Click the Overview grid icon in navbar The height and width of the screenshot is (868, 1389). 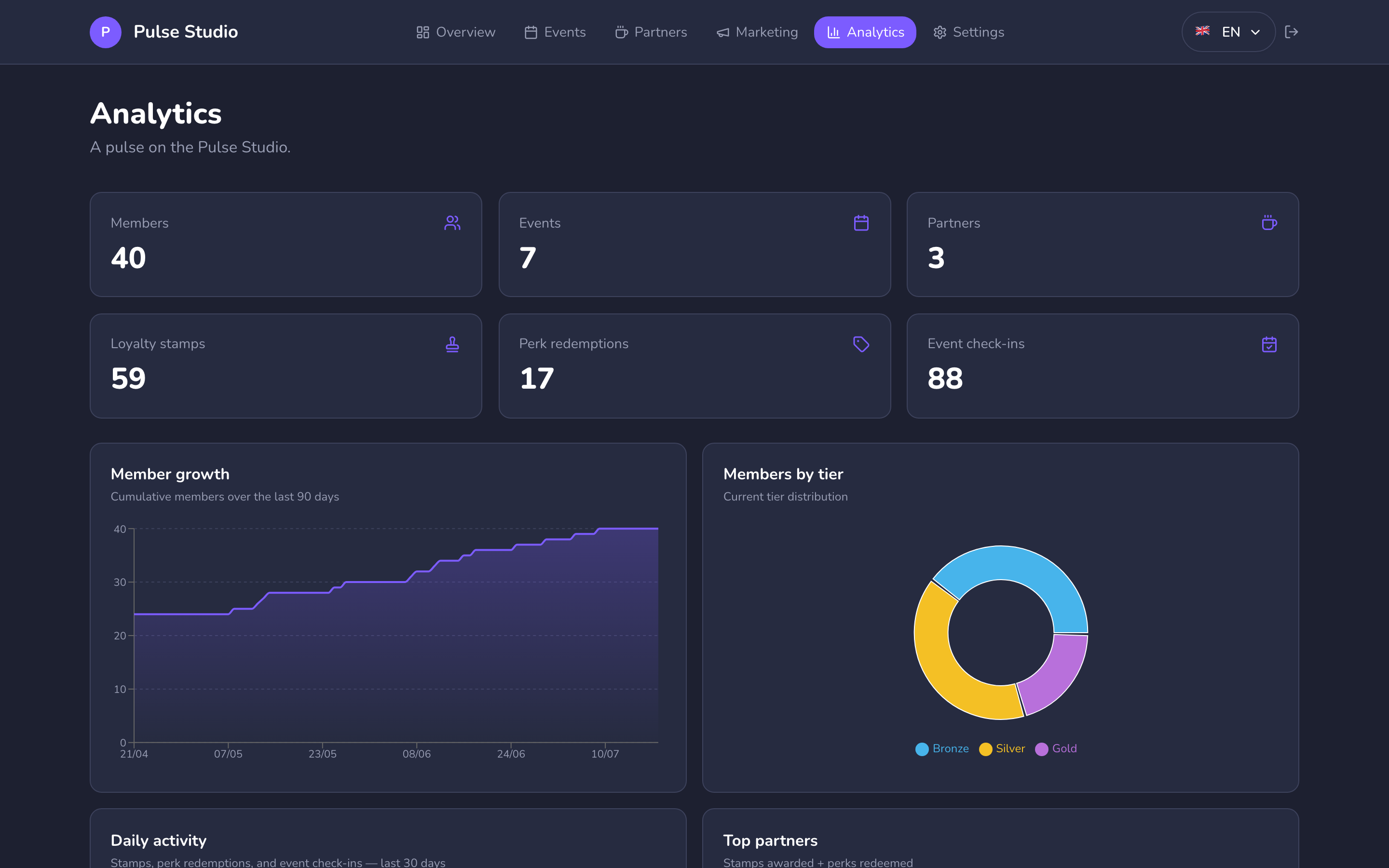point(423,32)
